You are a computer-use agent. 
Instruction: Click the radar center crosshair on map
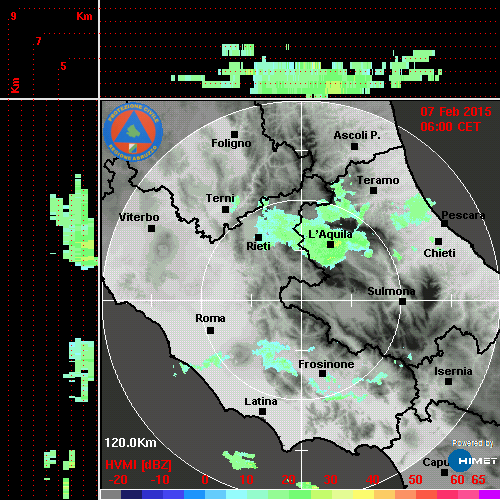pos(302,300)
